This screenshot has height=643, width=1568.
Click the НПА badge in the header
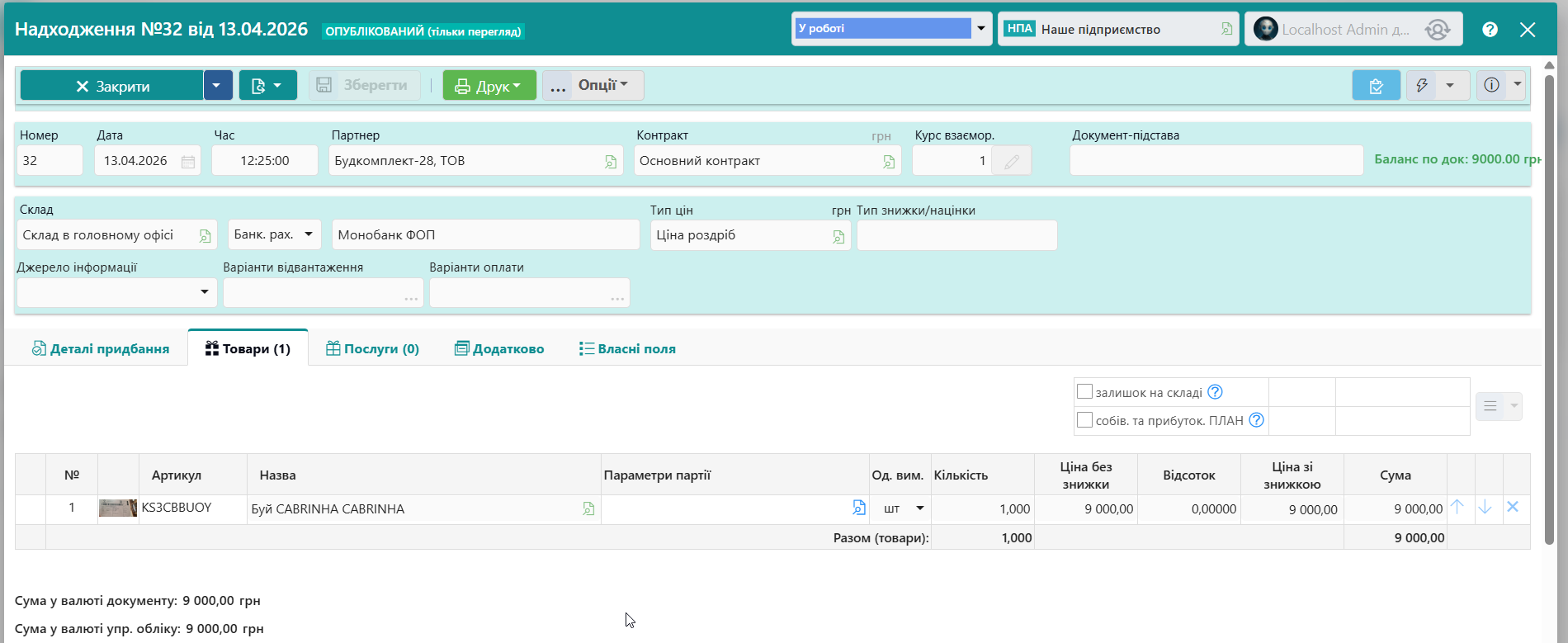[x=1020, y=29]
